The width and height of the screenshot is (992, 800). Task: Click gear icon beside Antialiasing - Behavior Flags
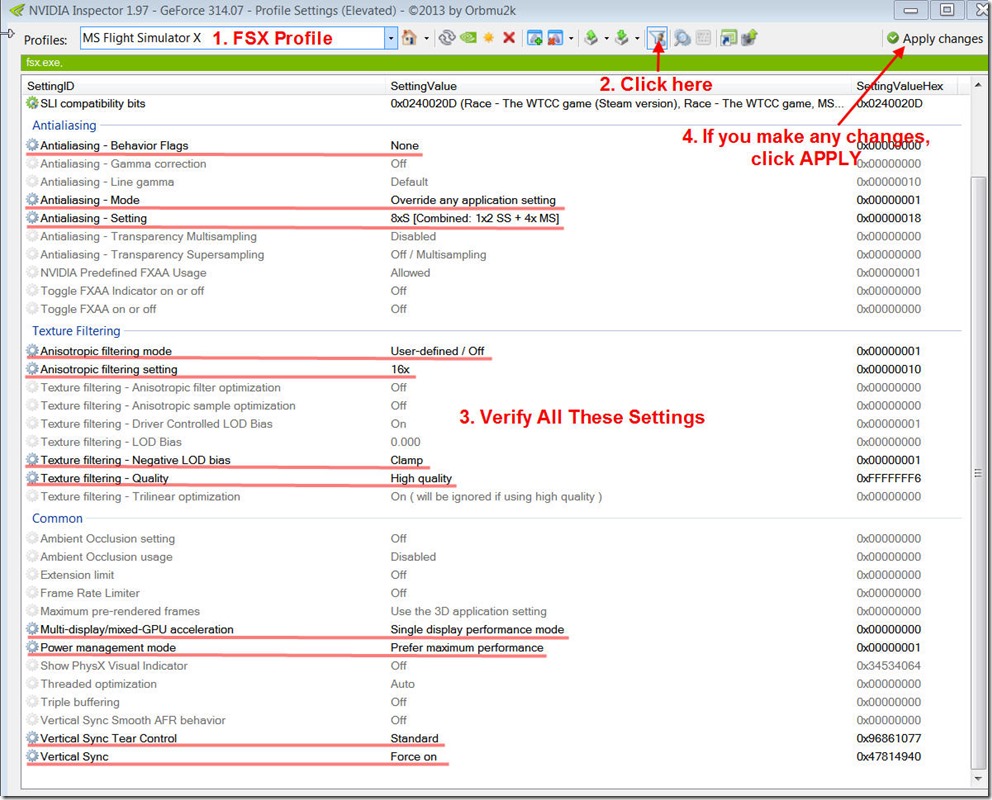click(32, 145)
